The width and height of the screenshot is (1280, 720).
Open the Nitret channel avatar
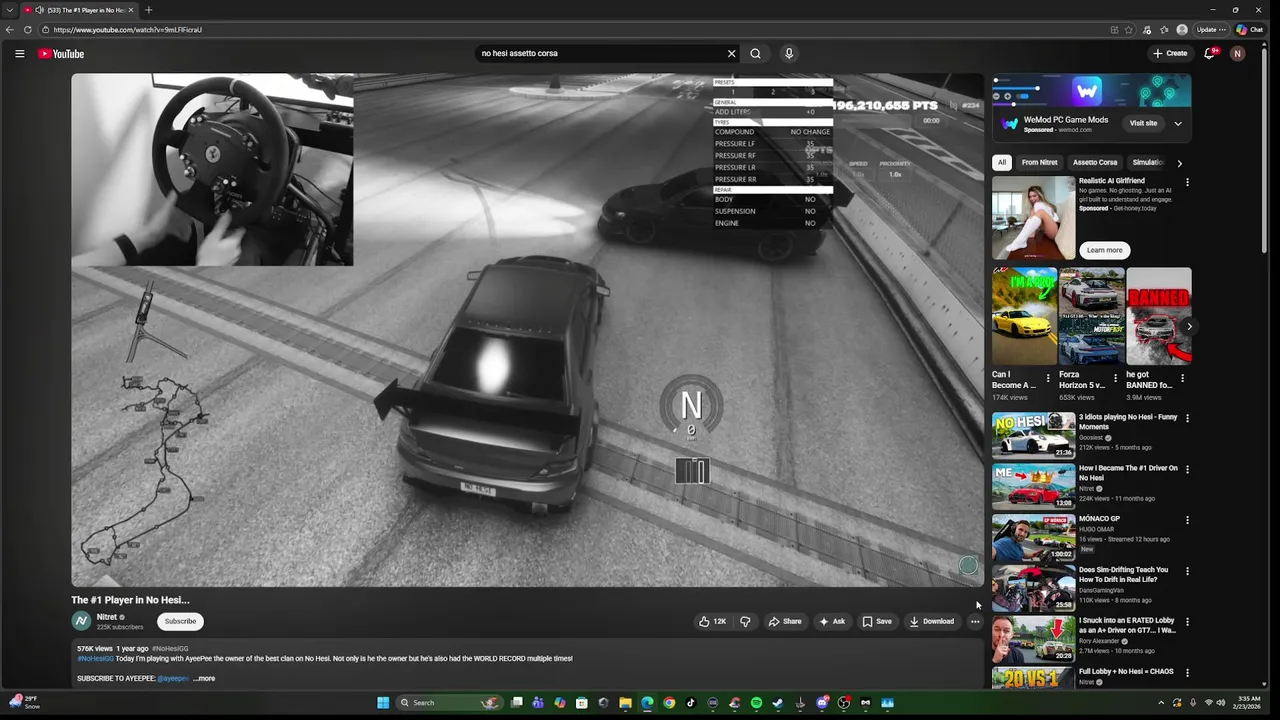click(81, 621)
